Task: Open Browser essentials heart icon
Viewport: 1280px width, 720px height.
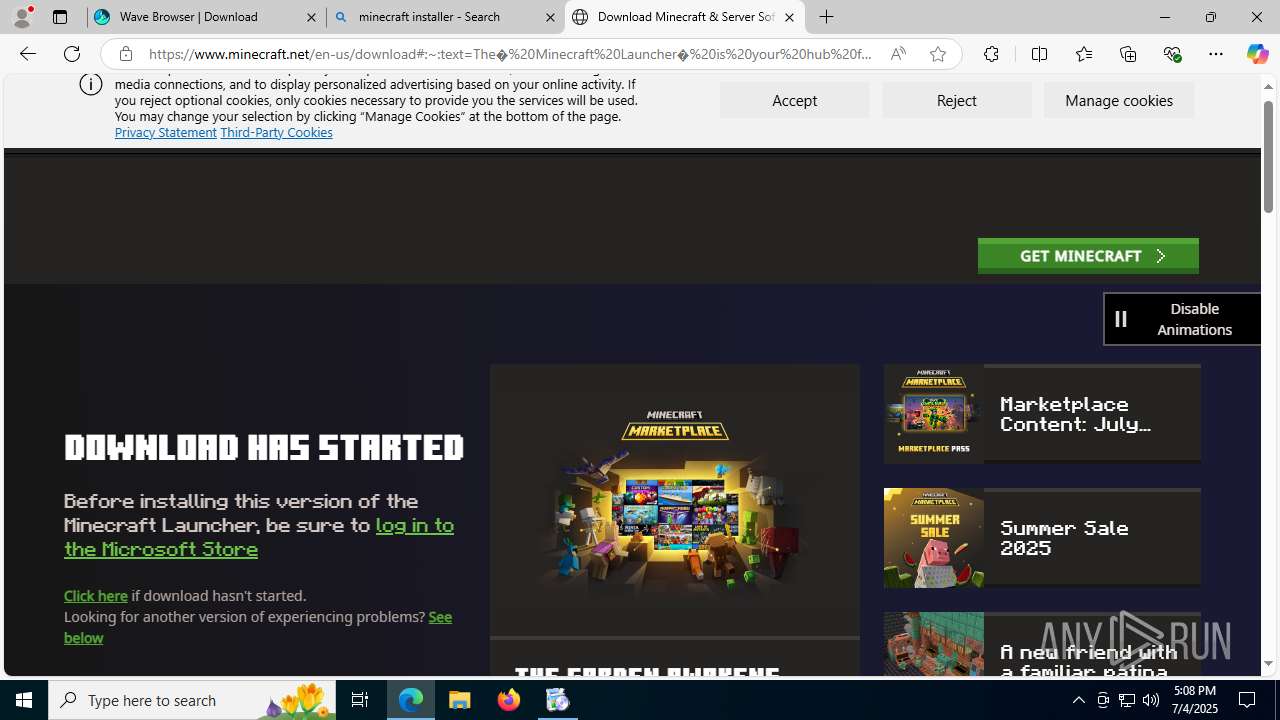Action: 1172,54
